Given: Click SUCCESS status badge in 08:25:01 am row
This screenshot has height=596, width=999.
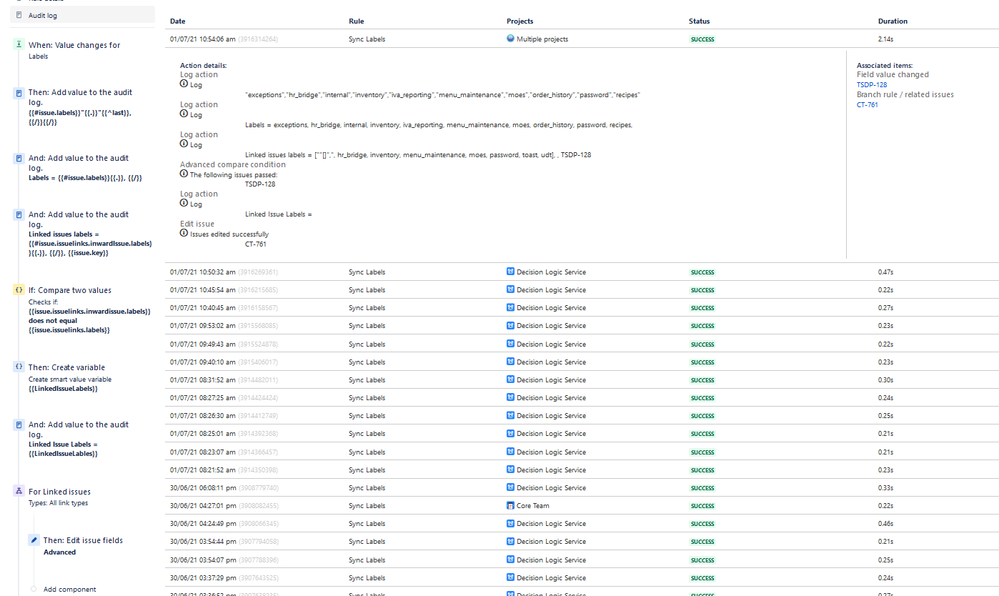Looking at the screenshot, I should pos(702,434).
